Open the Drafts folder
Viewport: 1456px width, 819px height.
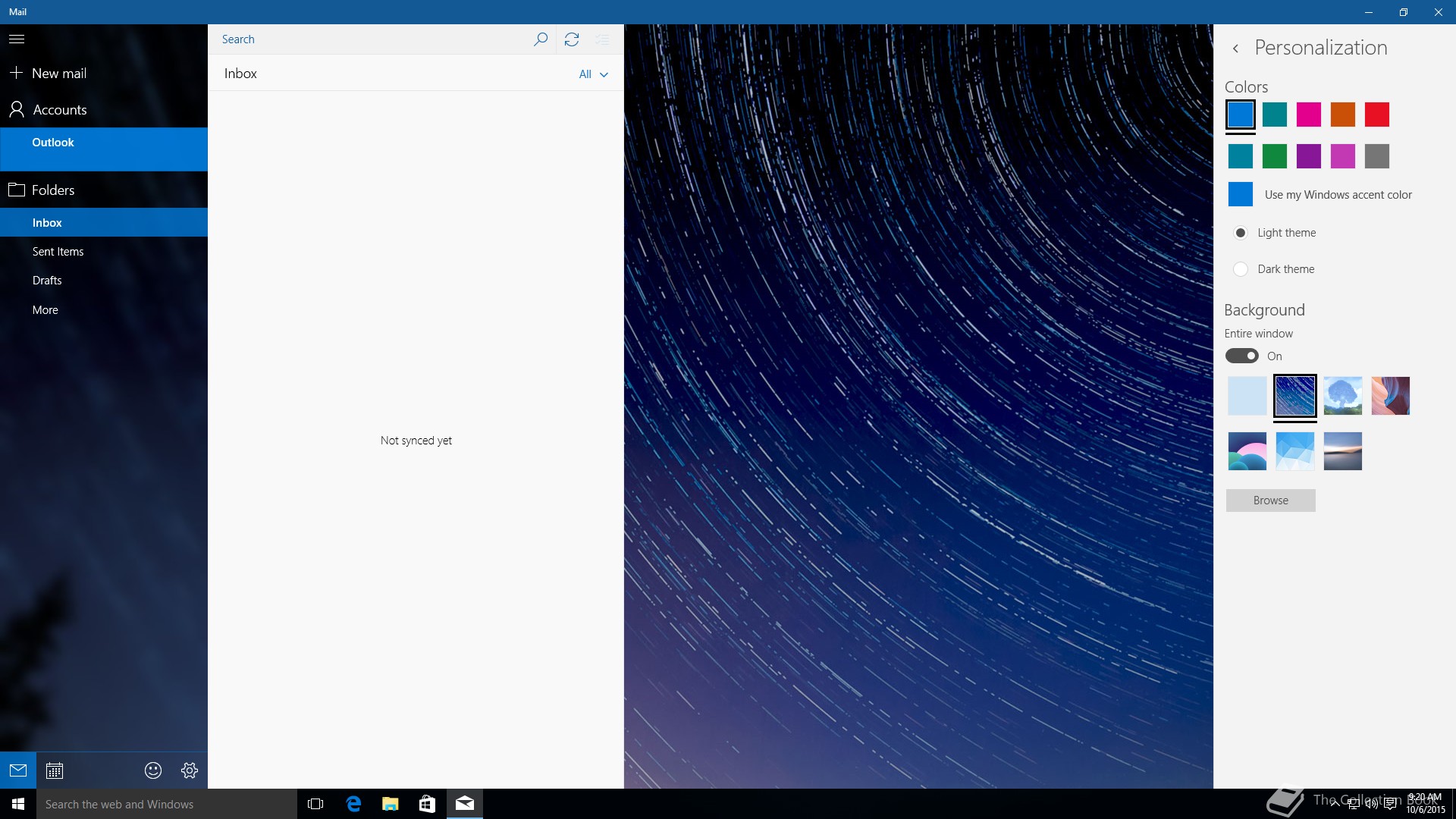pos(104,280)
